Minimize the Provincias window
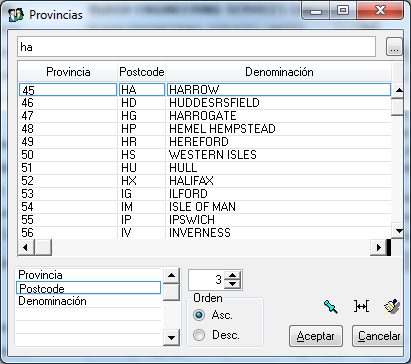411x364 pixels. (315, 11)
